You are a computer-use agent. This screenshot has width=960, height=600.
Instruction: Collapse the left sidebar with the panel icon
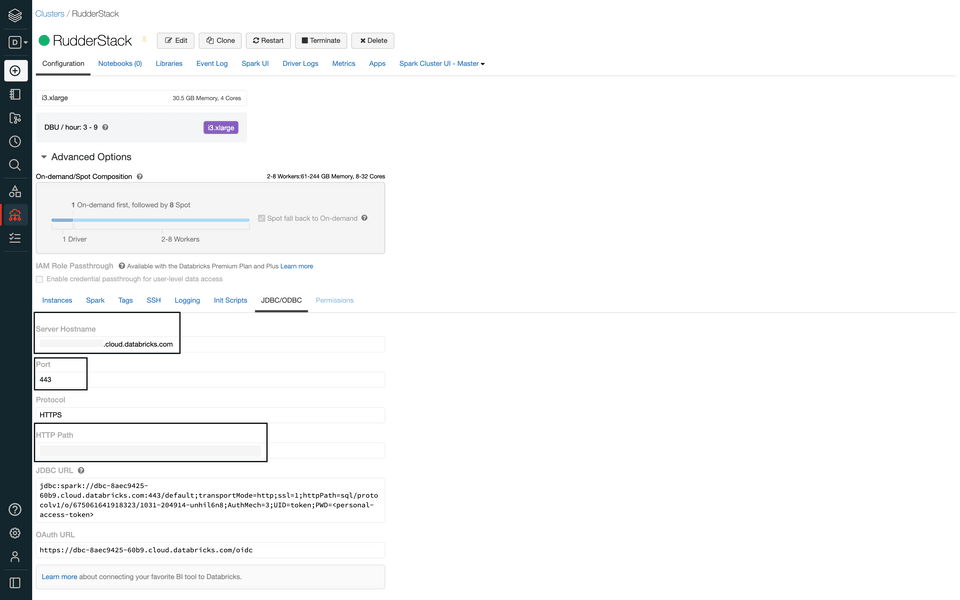14,582
